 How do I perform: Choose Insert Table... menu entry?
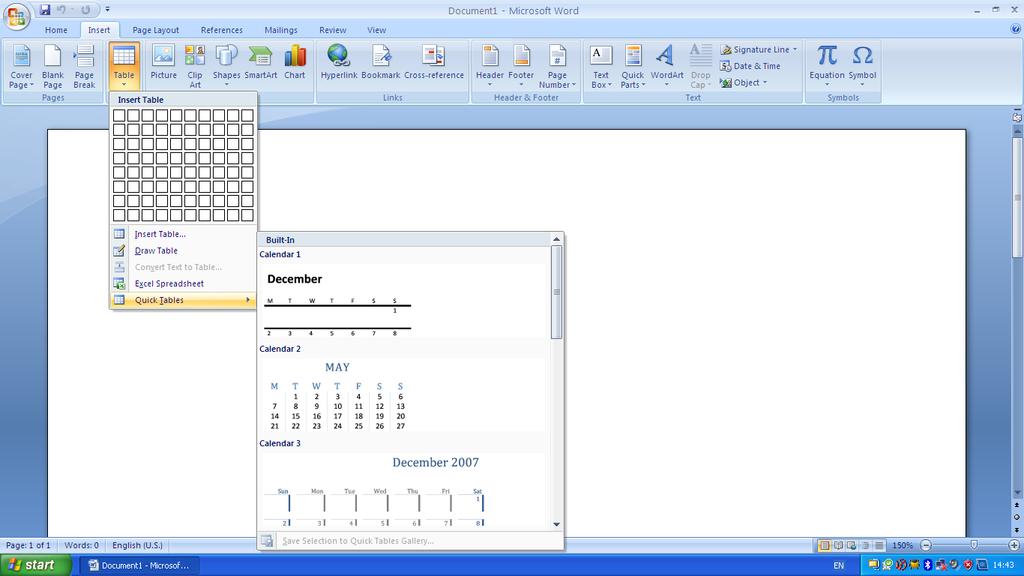(183, 234)
